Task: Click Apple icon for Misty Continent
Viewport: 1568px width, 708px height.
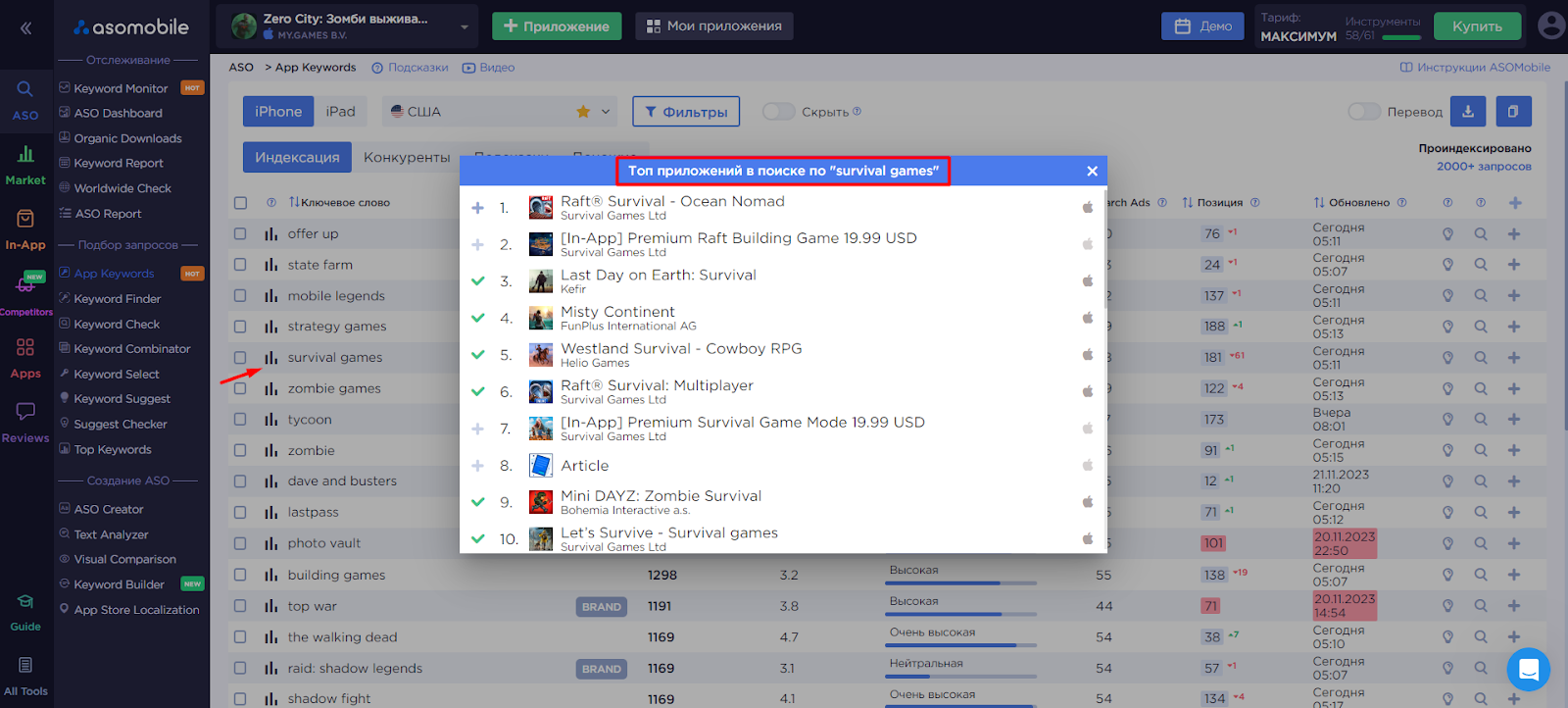Action: (x=1087, y=318)
